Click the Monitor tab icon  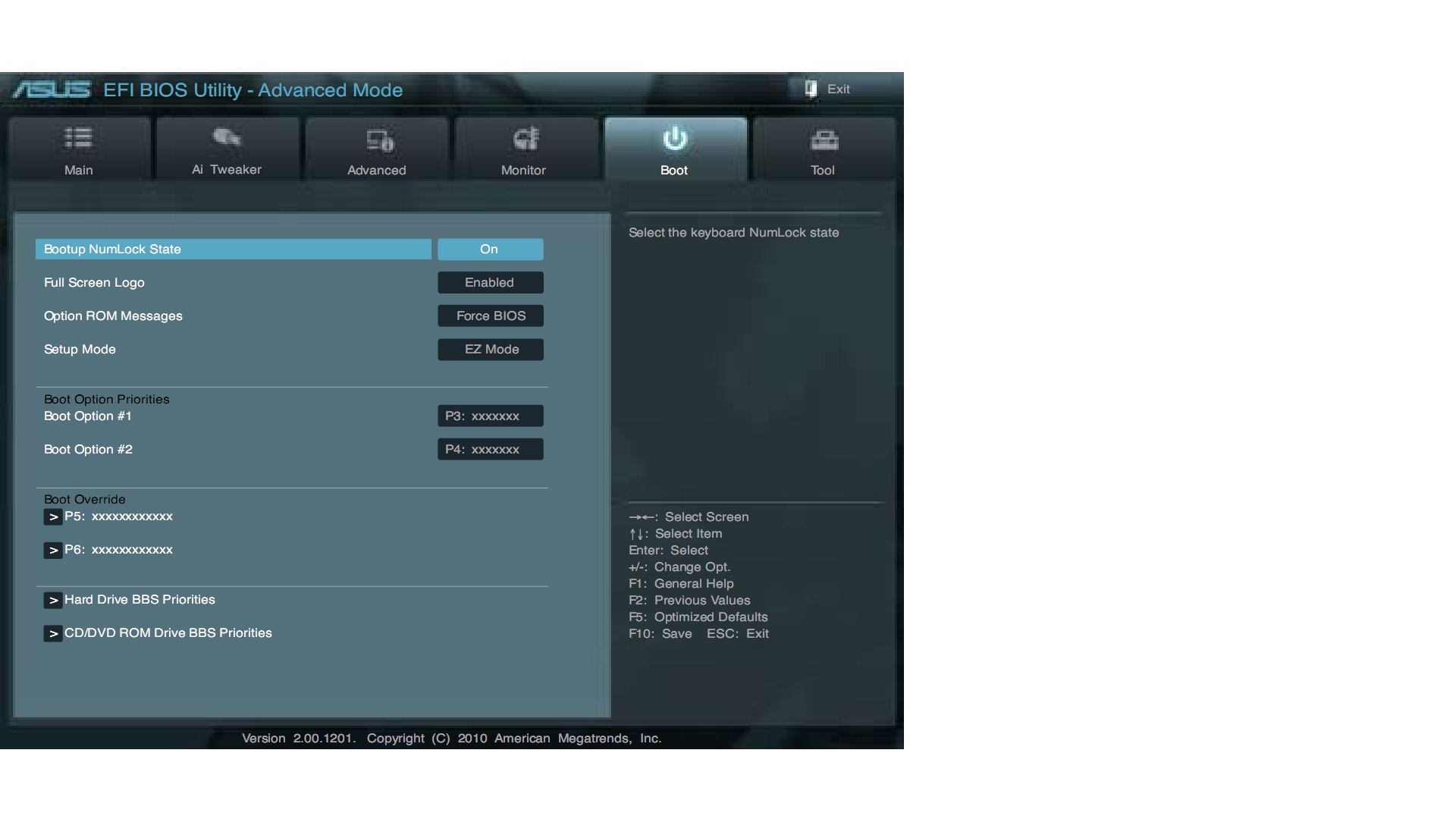click(x=525, y=139)
